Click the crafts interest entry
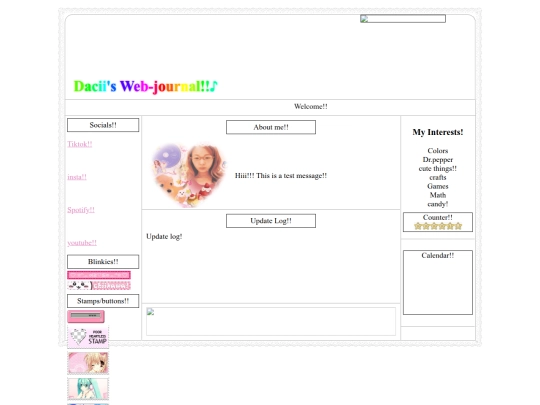 438,177
